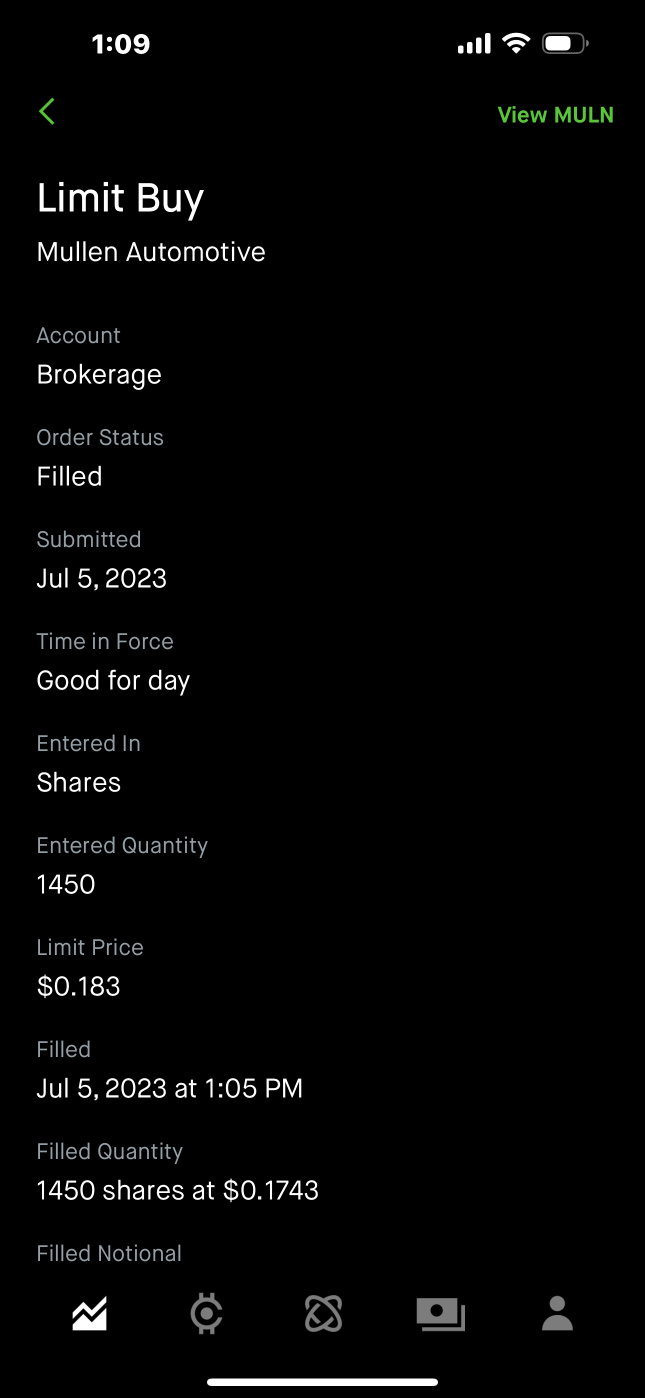Open the atom-shaped center tab icon
Screen dimensions: 645x1398
[x=323, y=1314]
